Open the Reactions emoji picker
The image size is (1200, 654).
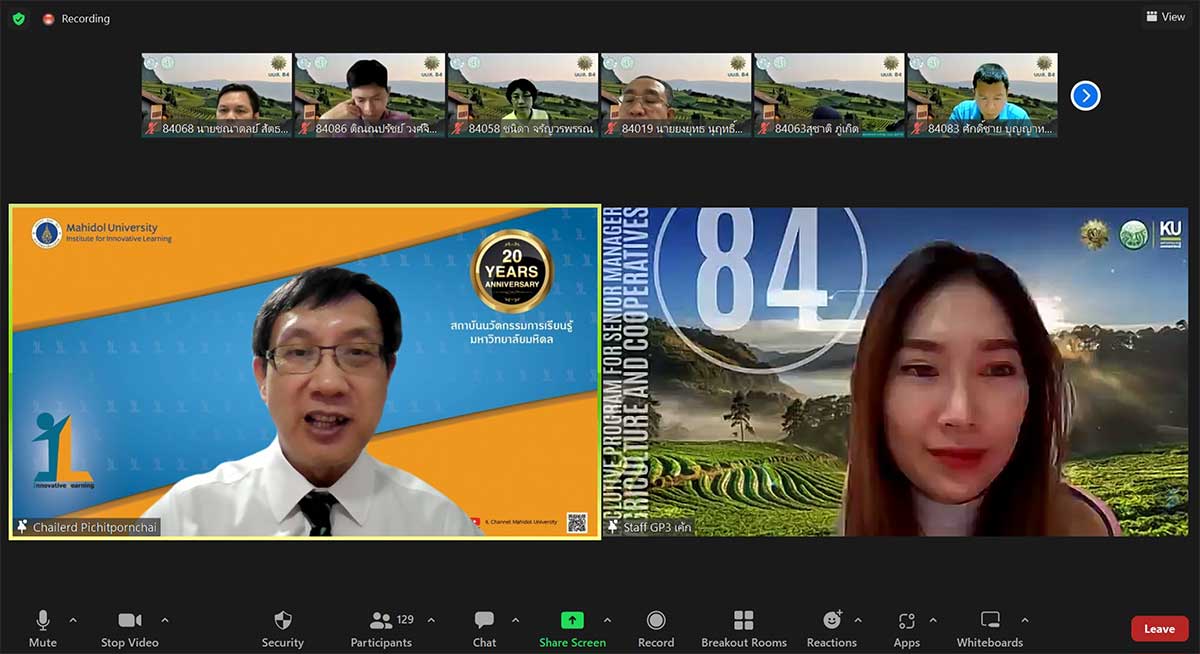831,627
